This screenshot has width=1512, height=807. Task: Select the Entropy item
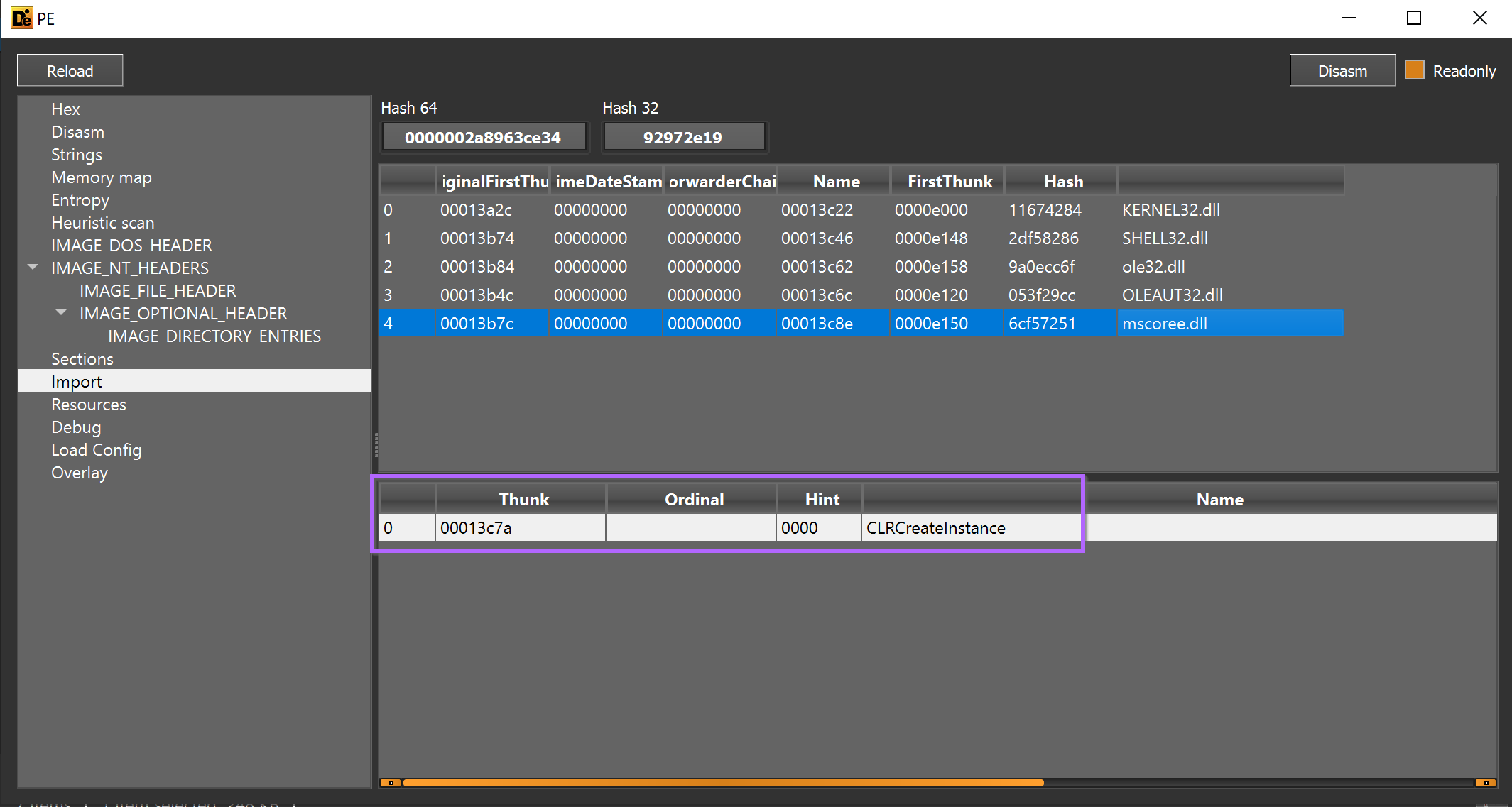point(80,200)
